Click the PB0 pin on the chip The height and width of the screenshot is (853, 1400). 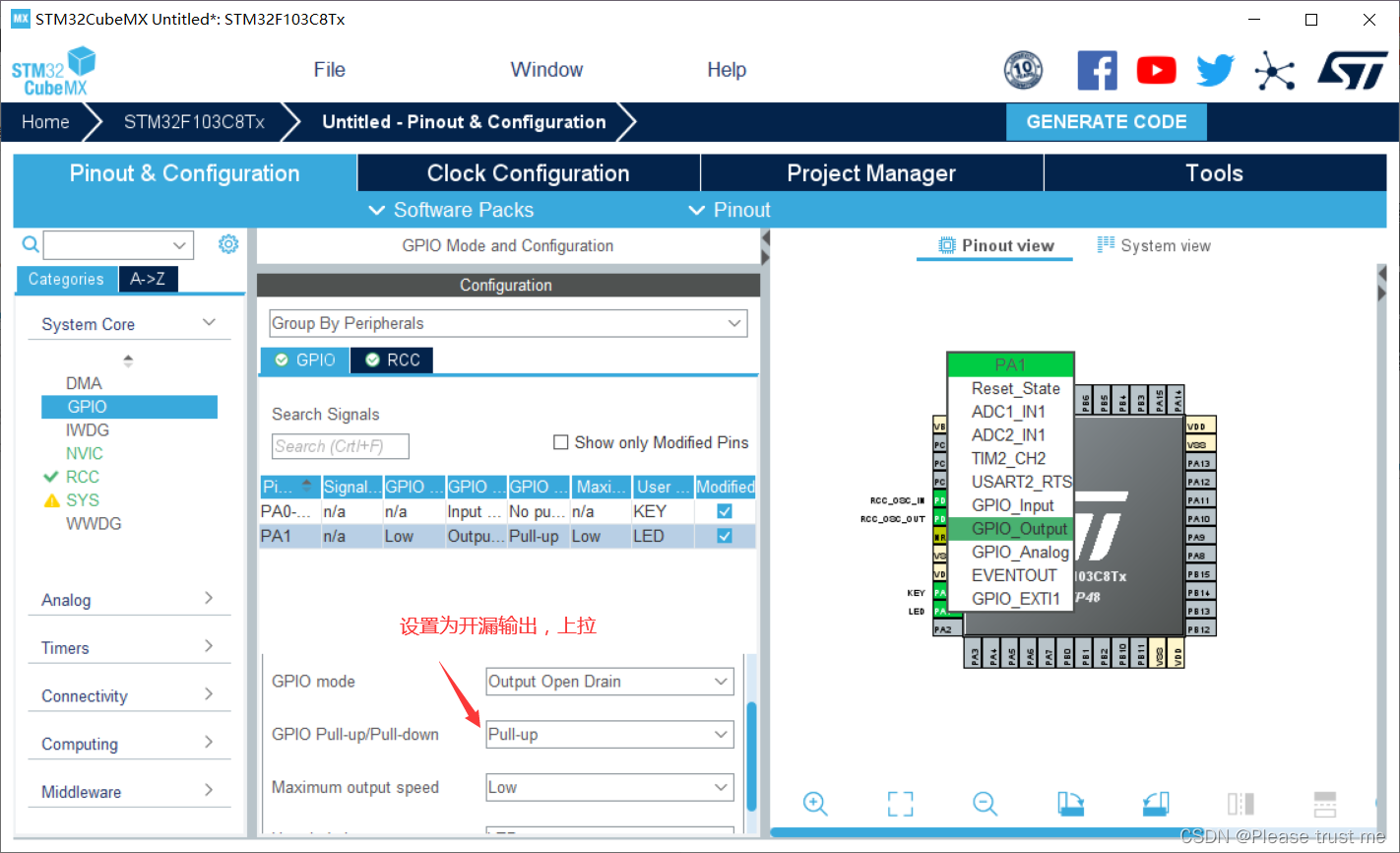click(x=1066, y=653)
